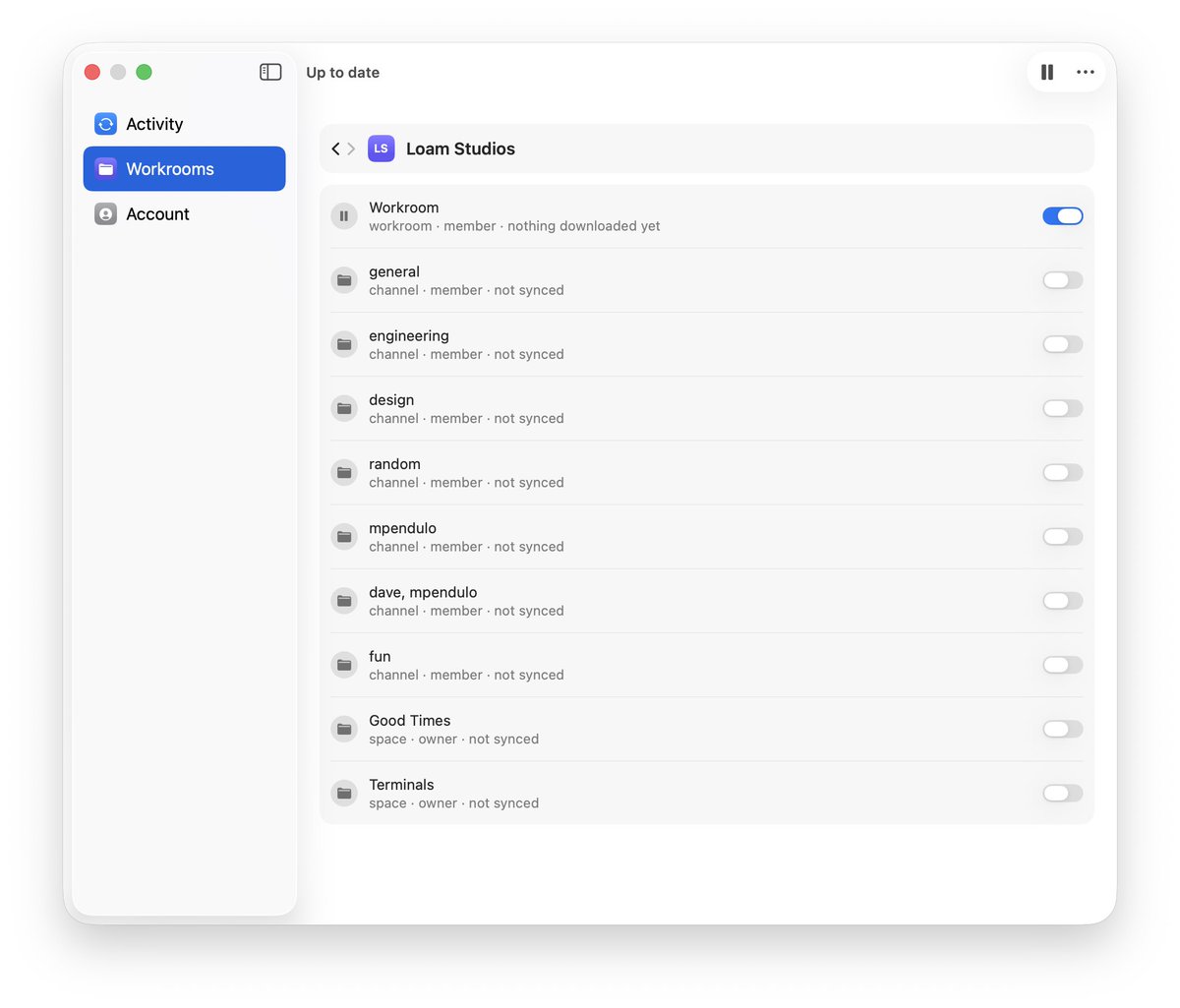
Task: Select Workrooms in the sidebar
Action: click(x=184, y=169)
